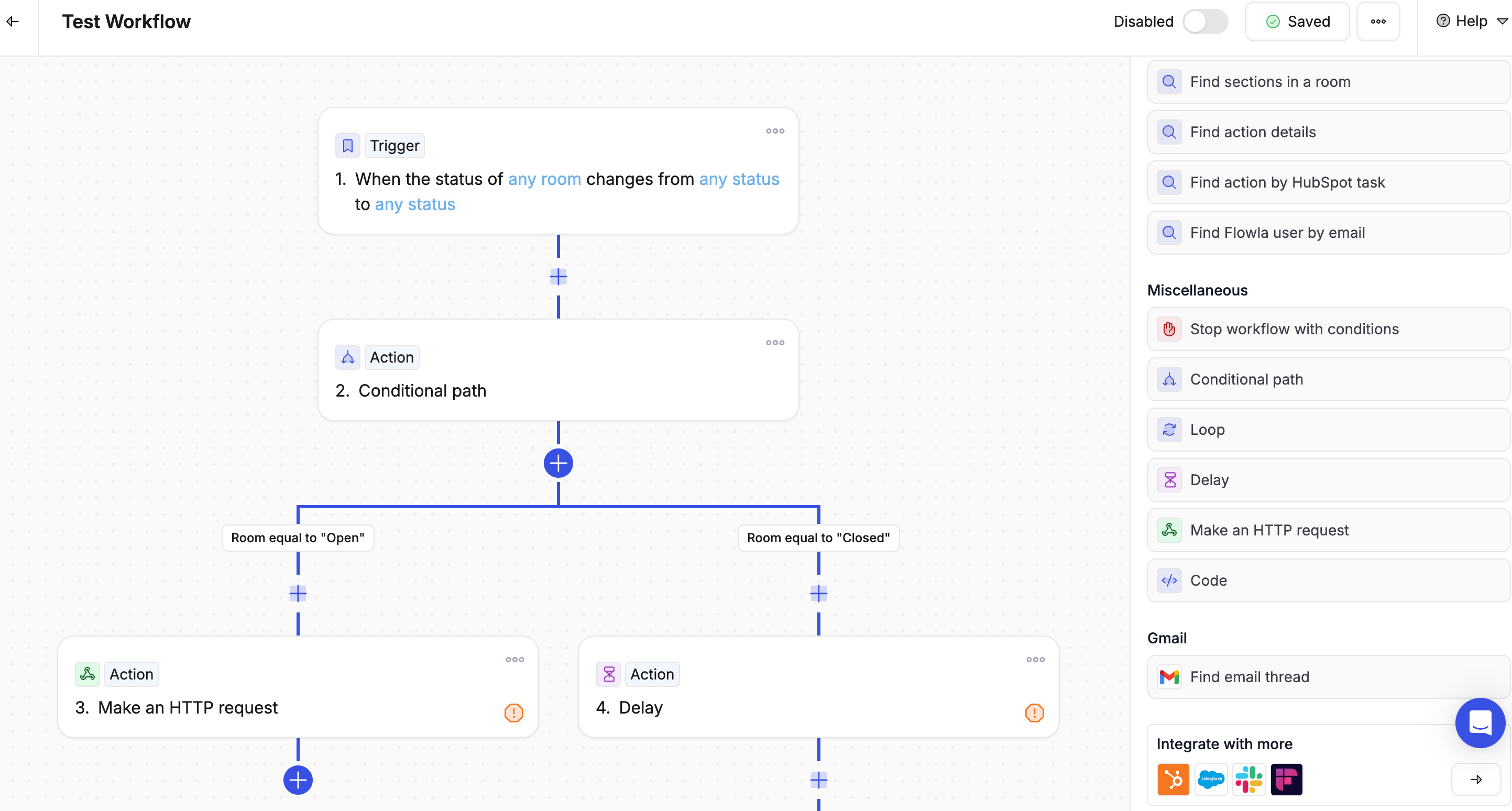
Task: Click the any room link in trigger
Action: pyautogui.click(x=544, y=179)
